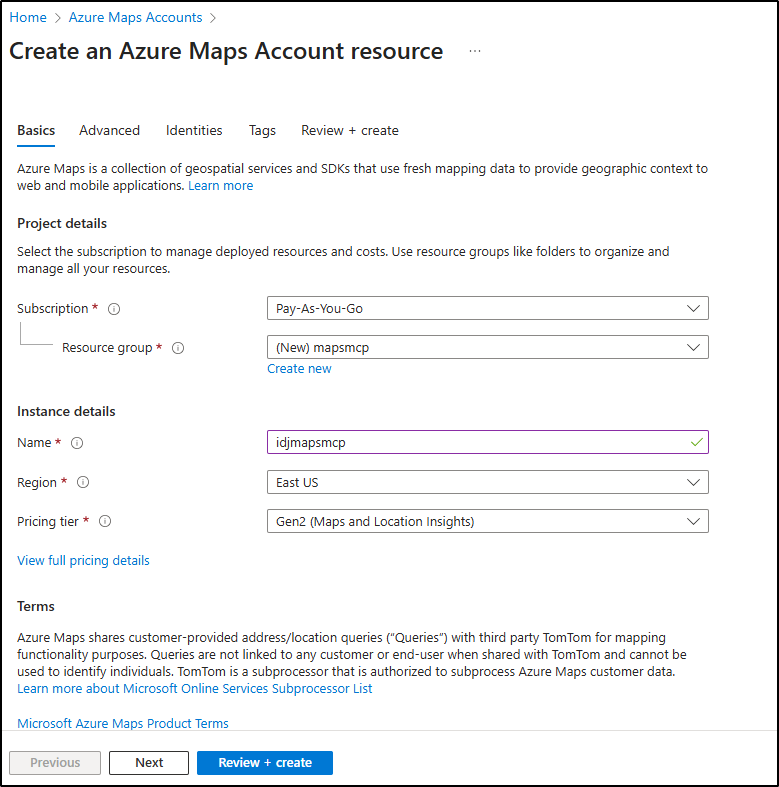
Task: Expand the Region dropdown showing East US
Action: pos(487,482)
